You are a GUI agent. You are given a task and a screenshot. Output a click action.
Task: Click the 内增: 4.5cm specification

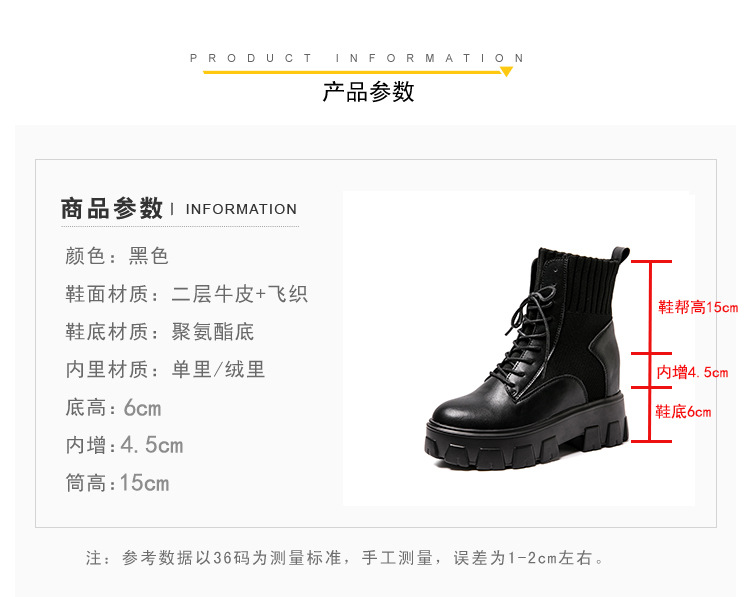124,445
